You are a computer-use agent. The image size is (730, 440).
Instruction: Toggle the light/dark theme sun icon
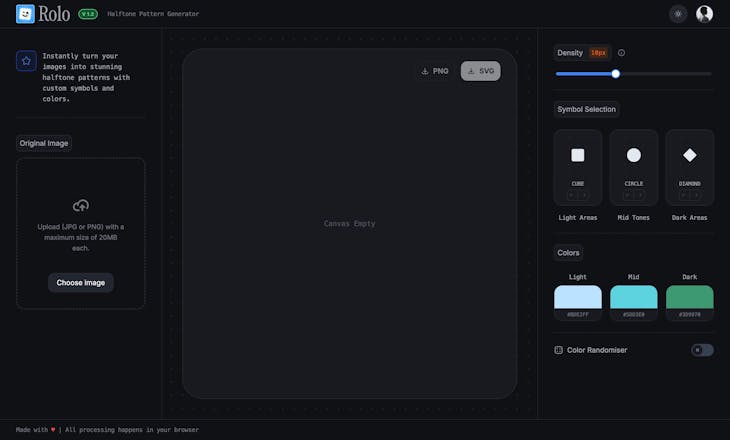pyautogui.click(x=678, y=14)
